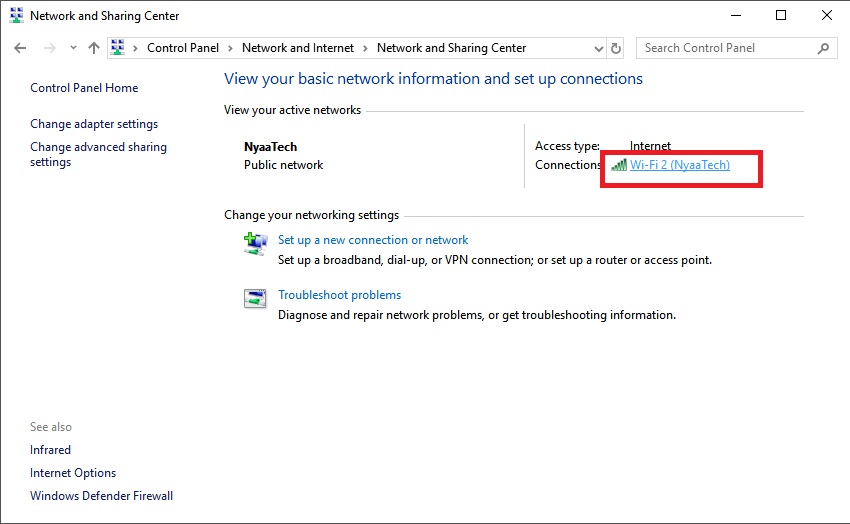Open the Recent locations dropdown arrow
The height and width of the screenshot is (524, 850).
pyautogui.click(x=73, y=48)
